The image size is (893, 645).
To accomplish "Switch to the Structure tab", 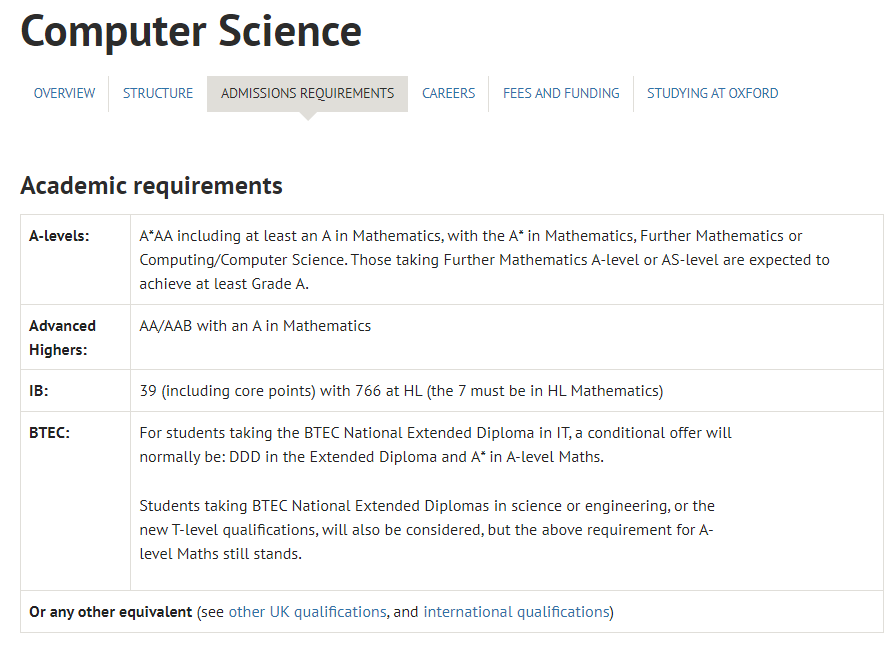I will tap(158, 93).
